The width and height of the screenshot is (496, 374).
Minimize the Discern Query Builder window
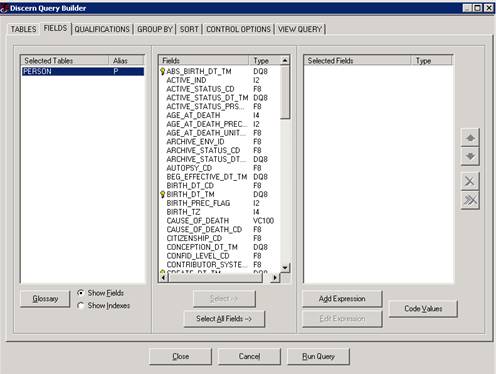pyautogui.click(x=467, y=8)
